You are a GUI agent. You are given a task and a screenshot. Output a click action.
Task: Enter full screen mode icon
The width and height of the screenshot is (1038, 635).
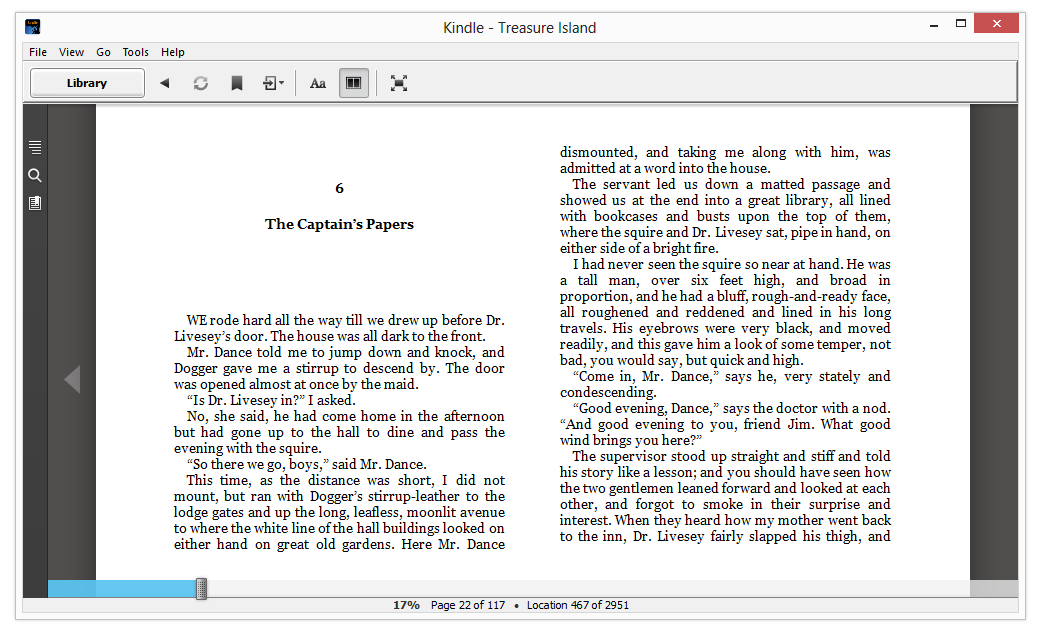click(399, 83)
